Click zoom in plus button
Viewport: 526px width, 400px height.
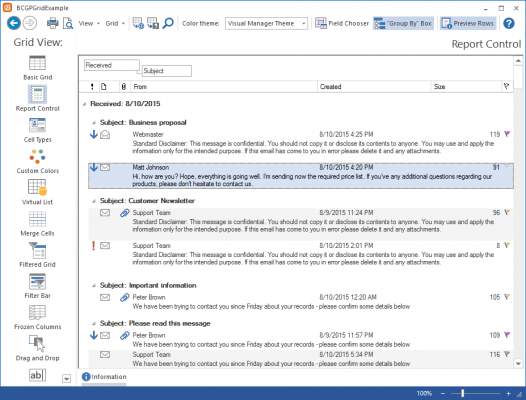(509, 393)
